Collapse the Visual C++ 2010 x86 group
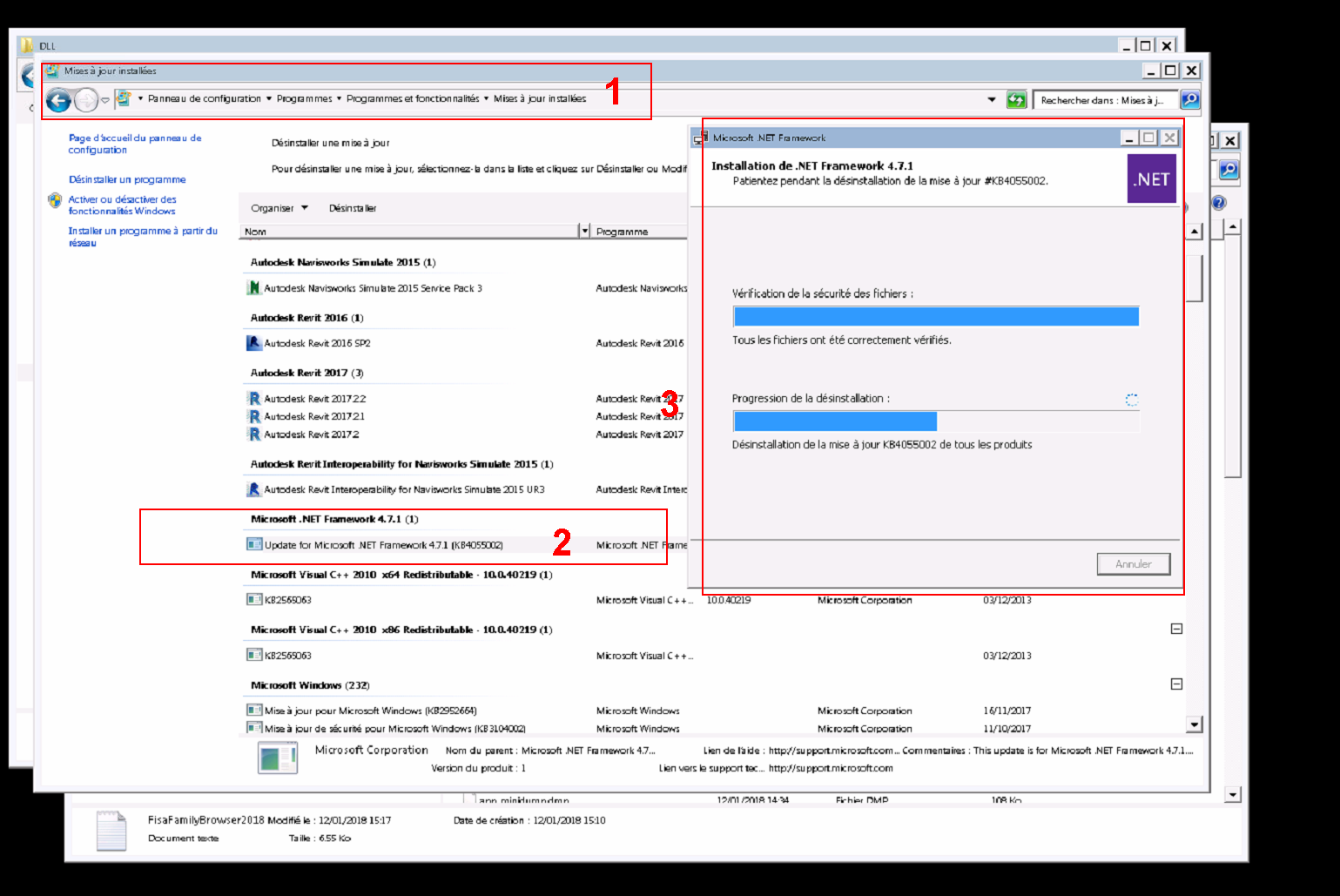Screen dimensions: 1340x896 [x=1176, y=629]
